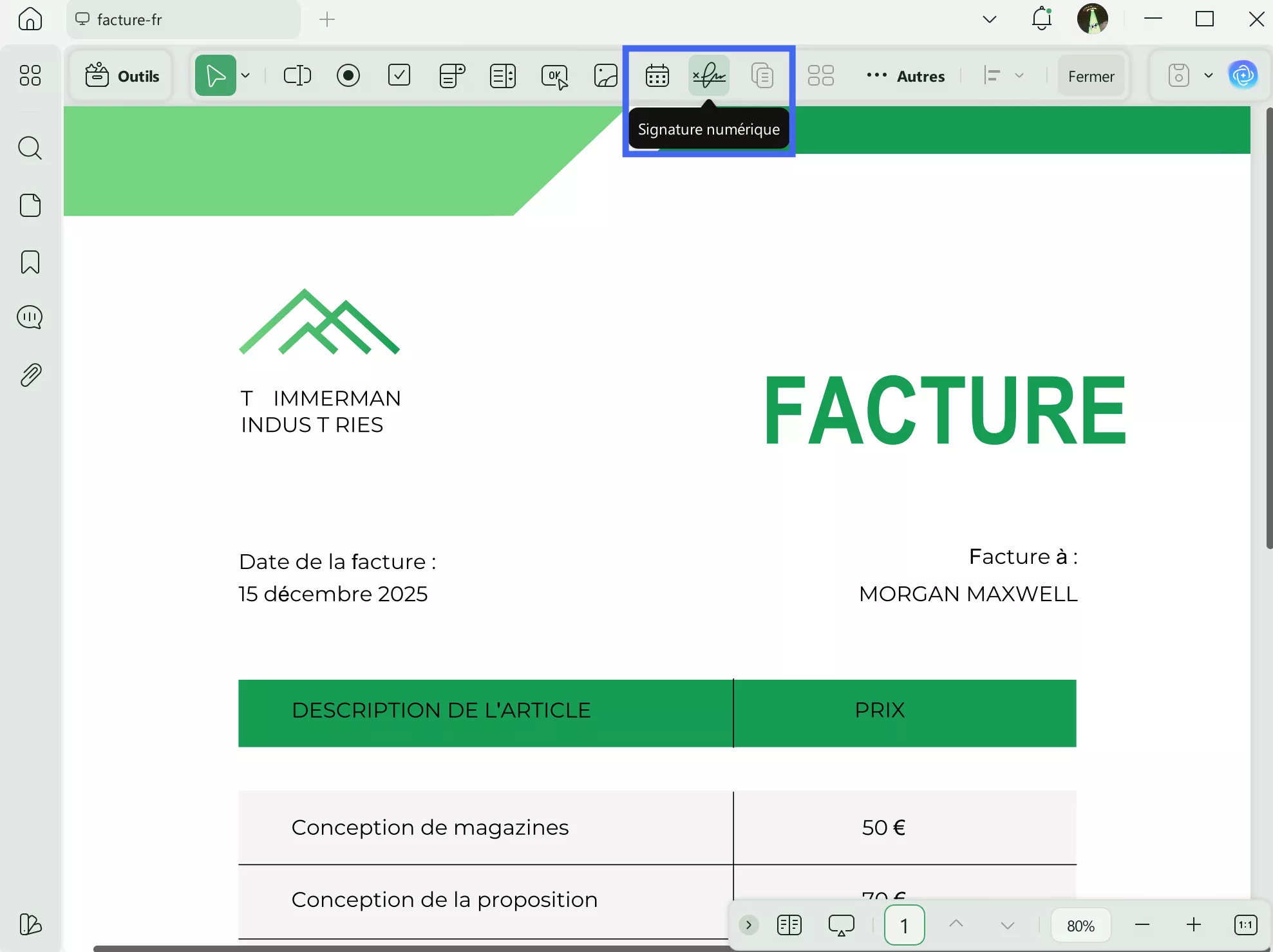This screenshot has height=952, width=1273.
Task: Expand the selection tool dropdown arrow
Action: point(245,75)
